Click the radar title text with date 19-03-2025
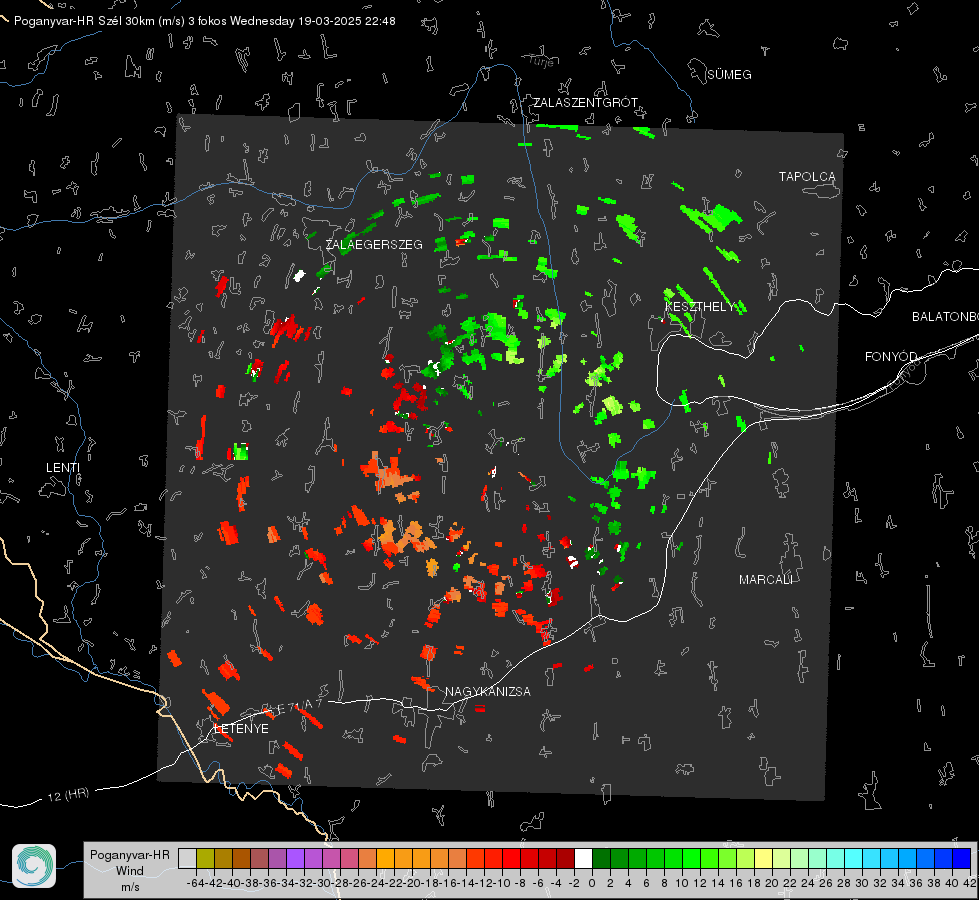Viewport: 979px width, 900px height. pyautogui.click(x=205, y=21)
